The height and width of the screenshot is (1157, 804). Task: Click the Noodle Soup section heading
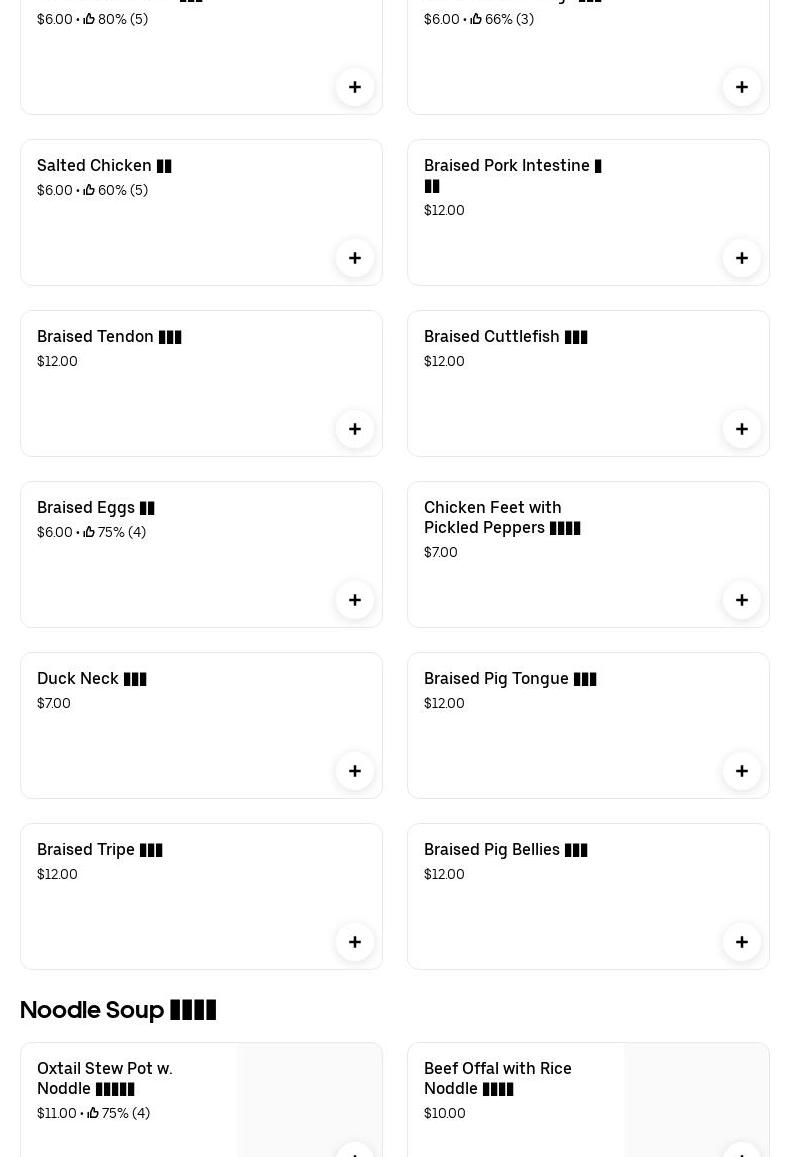118,1010
